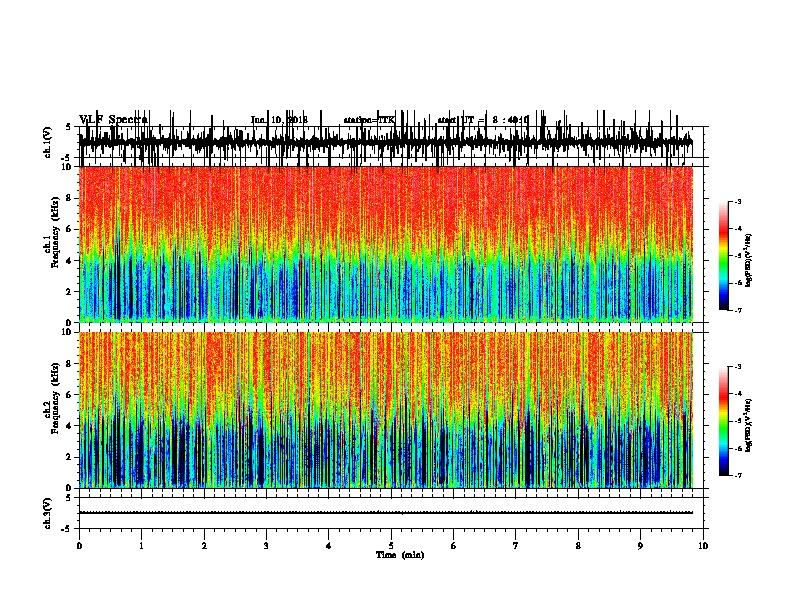Click the '1' tick on time axis
This screenshot has width=792, height=612.
pyautogui.click(x=142, y=546)
